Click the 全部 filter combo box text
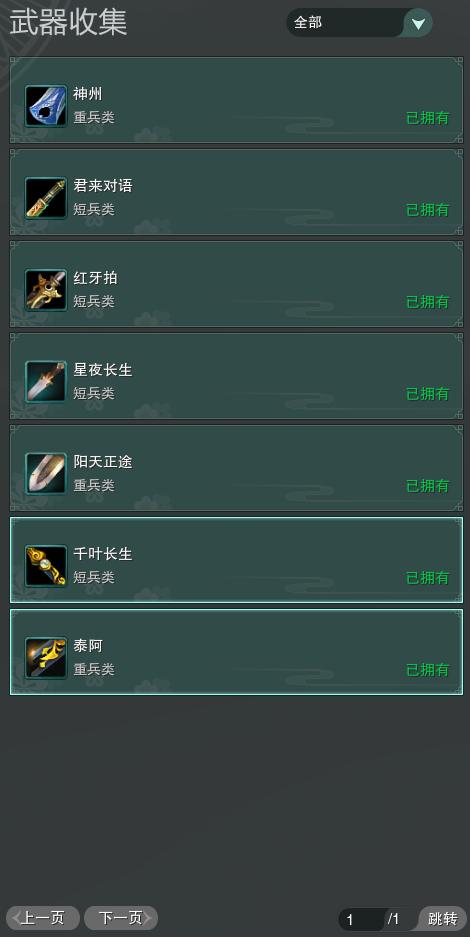The height and width of the screenshot is (937, 470). 308,23
